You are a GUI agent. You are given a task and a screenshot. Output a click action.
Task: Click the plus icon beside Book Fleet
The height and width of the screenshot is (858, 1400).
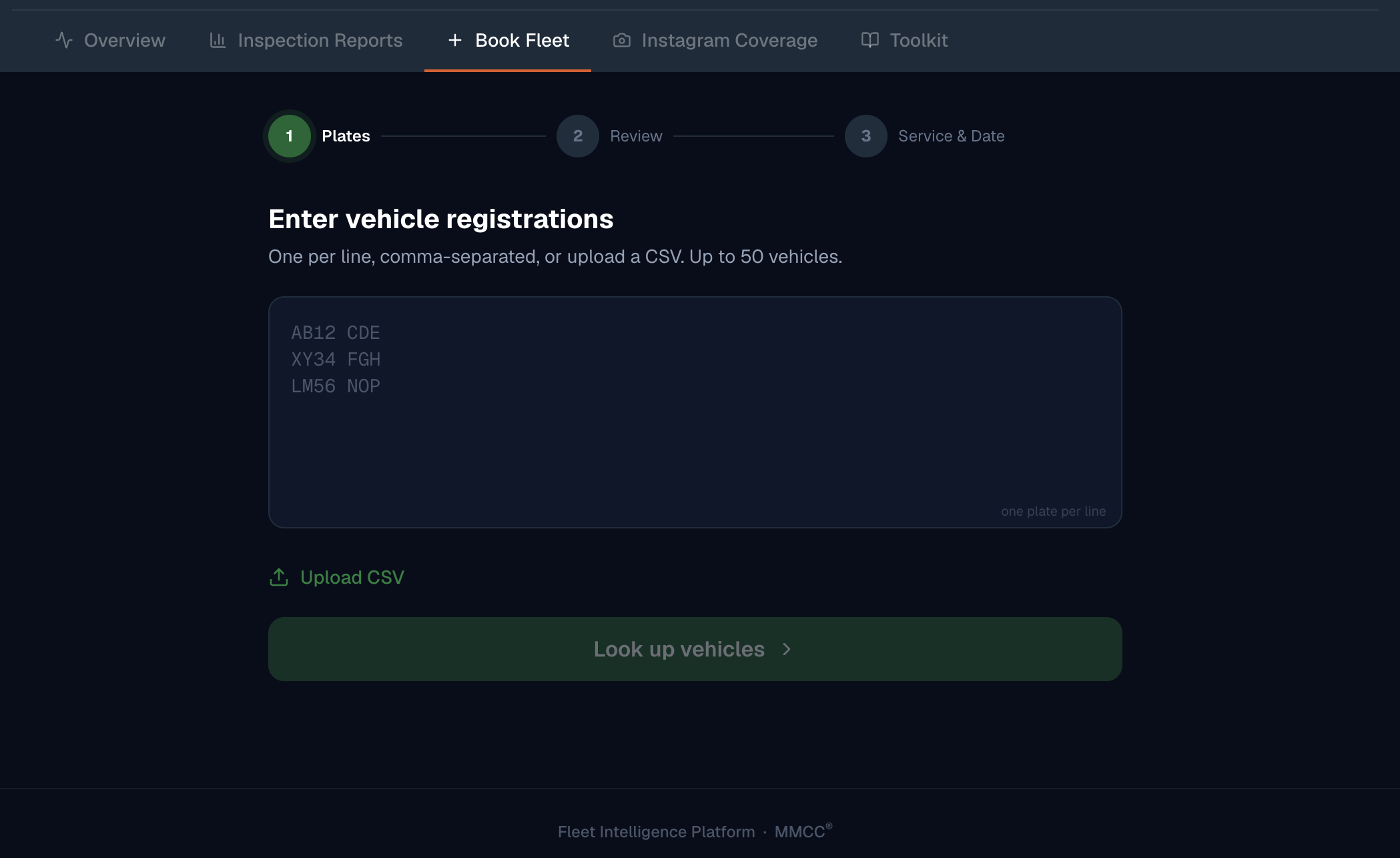point(455,40)
